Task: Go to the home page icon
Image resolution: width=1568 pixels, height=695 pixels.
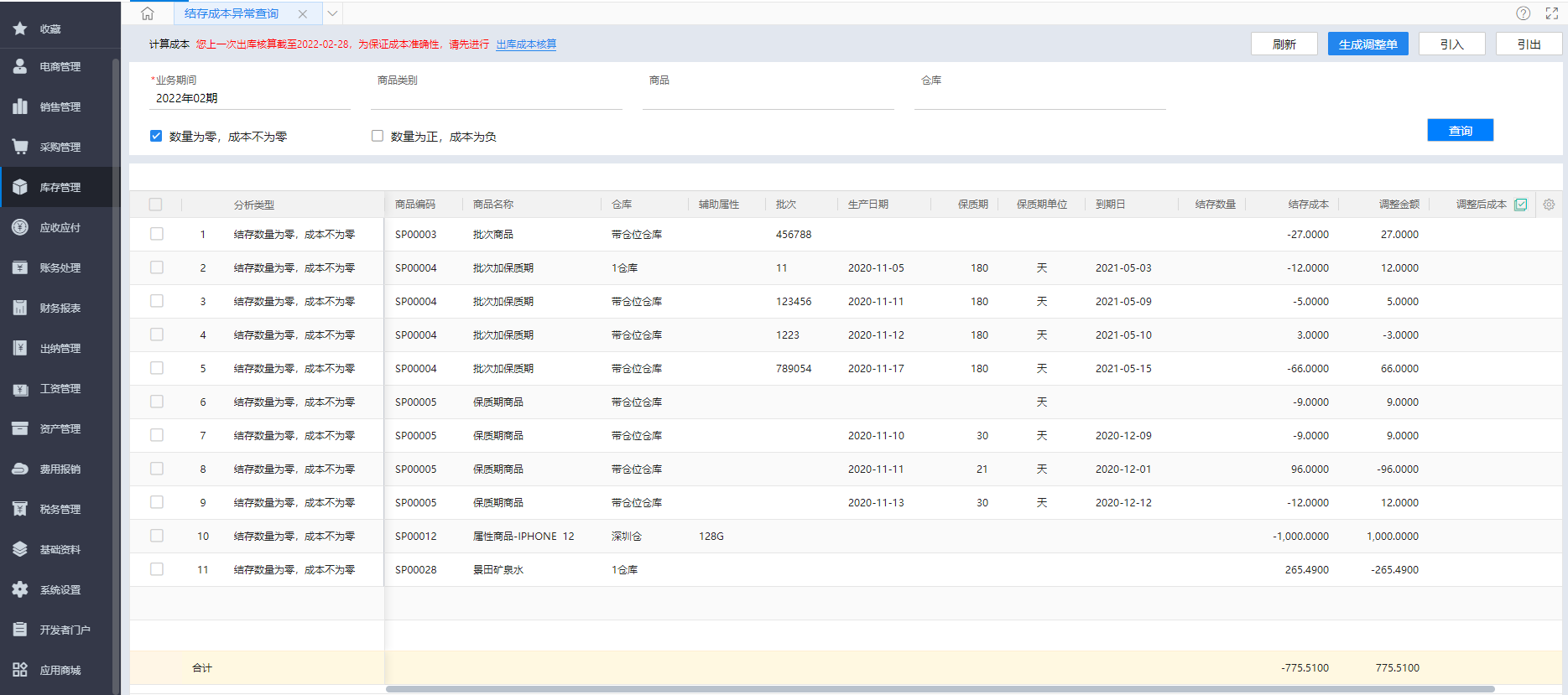Action: point(148,13)
